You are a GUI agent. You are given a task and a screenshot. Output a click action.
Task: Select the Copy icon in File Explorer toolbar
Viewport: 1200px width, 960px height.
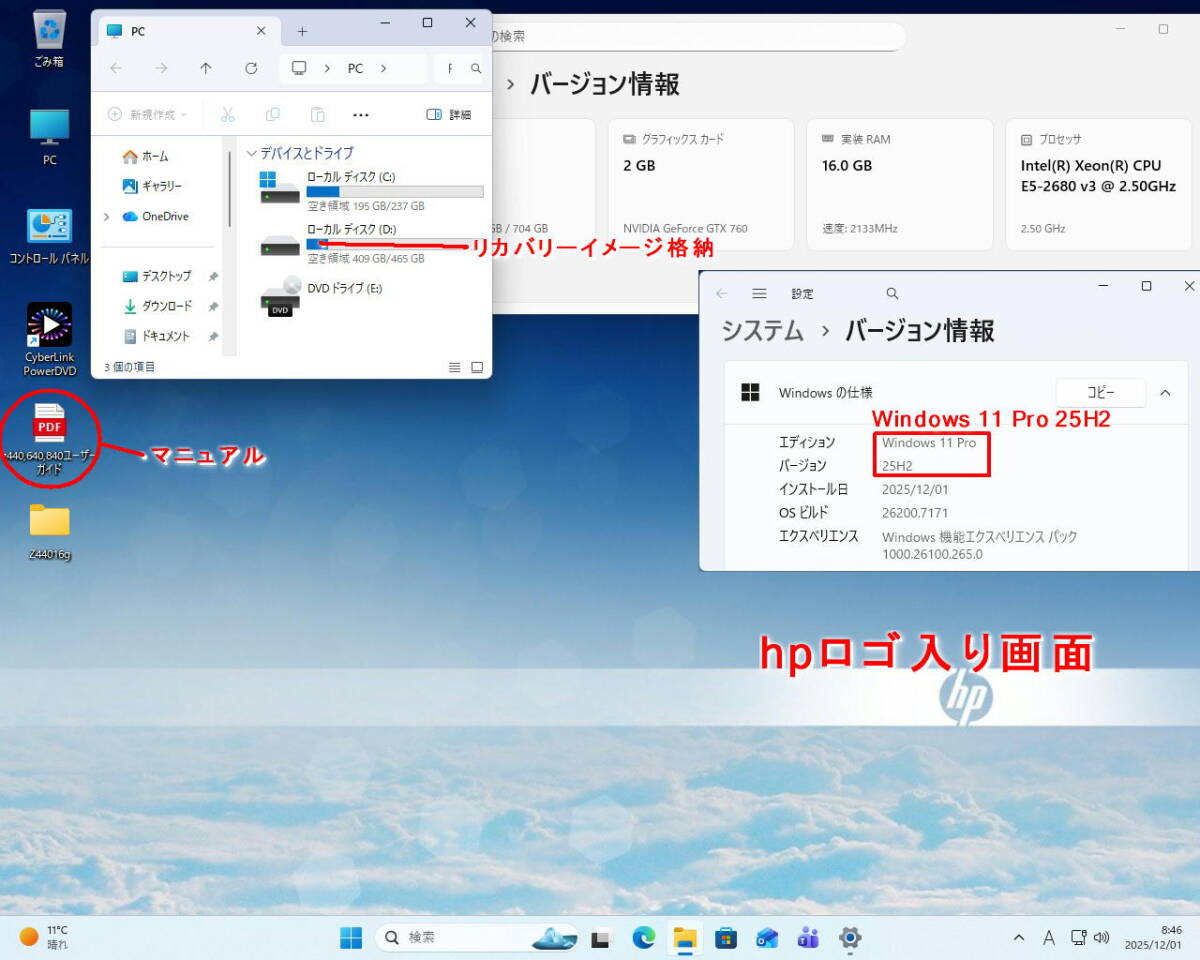pos(272,115)
